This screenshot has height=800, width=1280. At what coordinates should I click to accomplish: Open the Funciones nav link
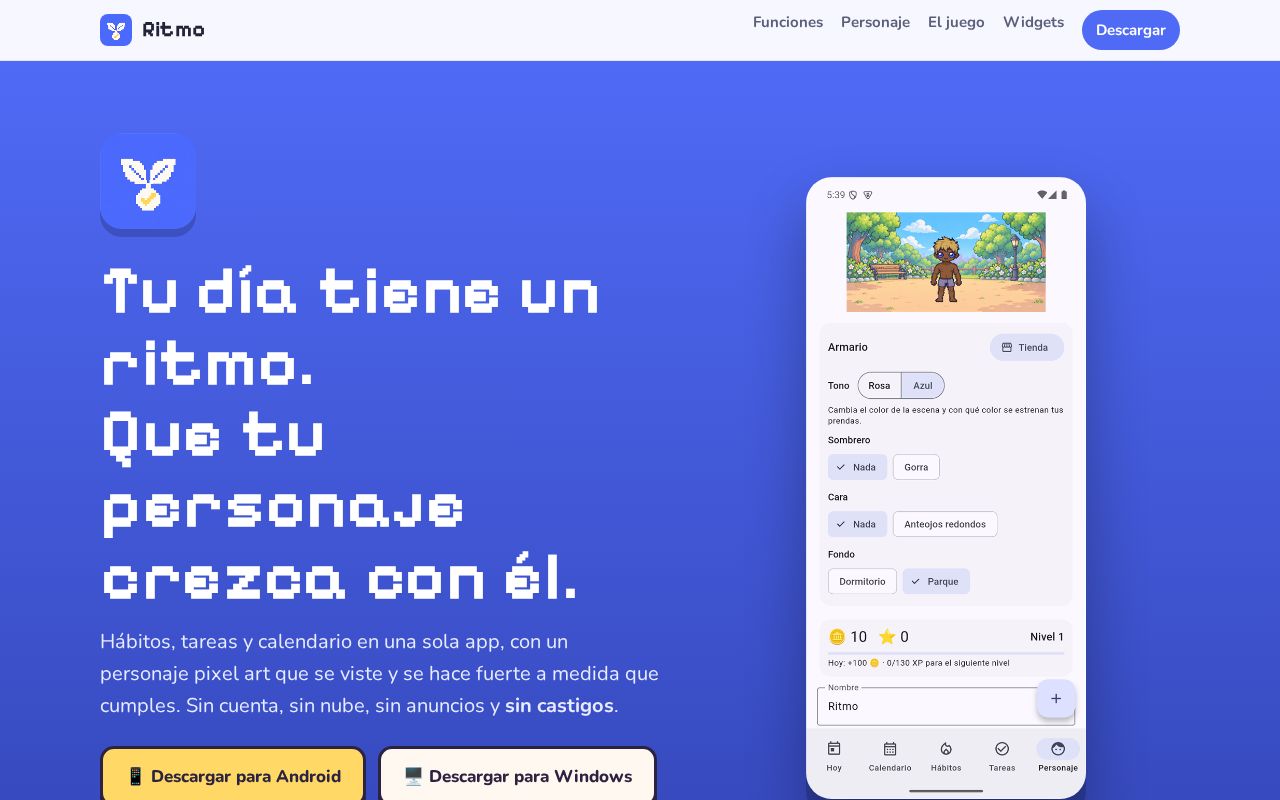coord(788,22)
